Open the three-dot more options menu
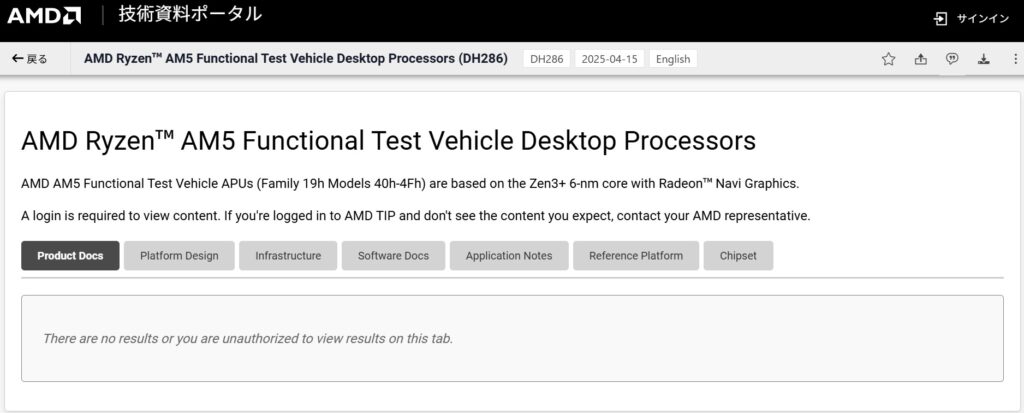This screenshot has height=413, width=1024. coord(1012,59)
